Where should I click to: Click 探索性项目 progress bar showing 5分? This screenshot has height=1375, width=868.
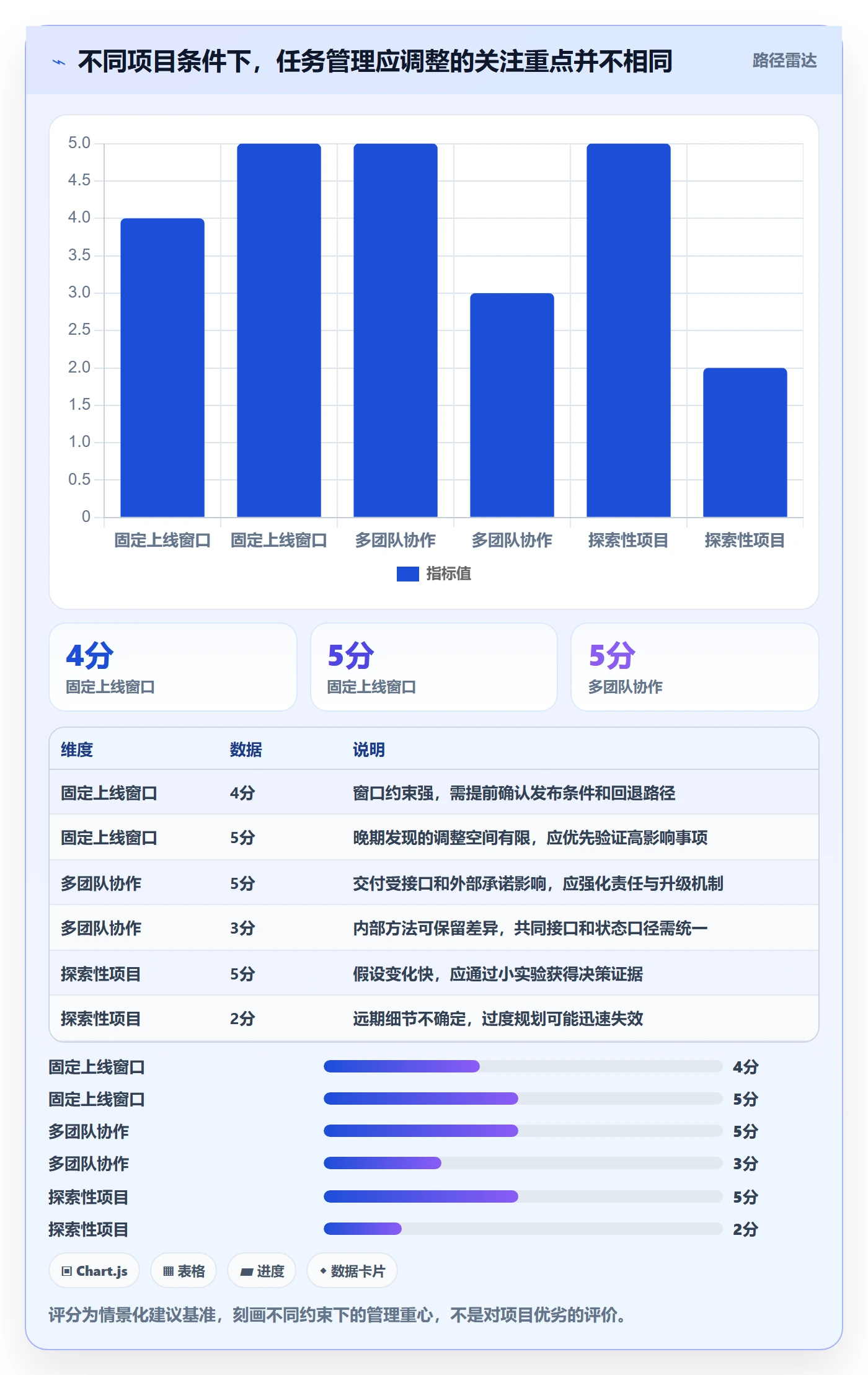coord(523,1196)
